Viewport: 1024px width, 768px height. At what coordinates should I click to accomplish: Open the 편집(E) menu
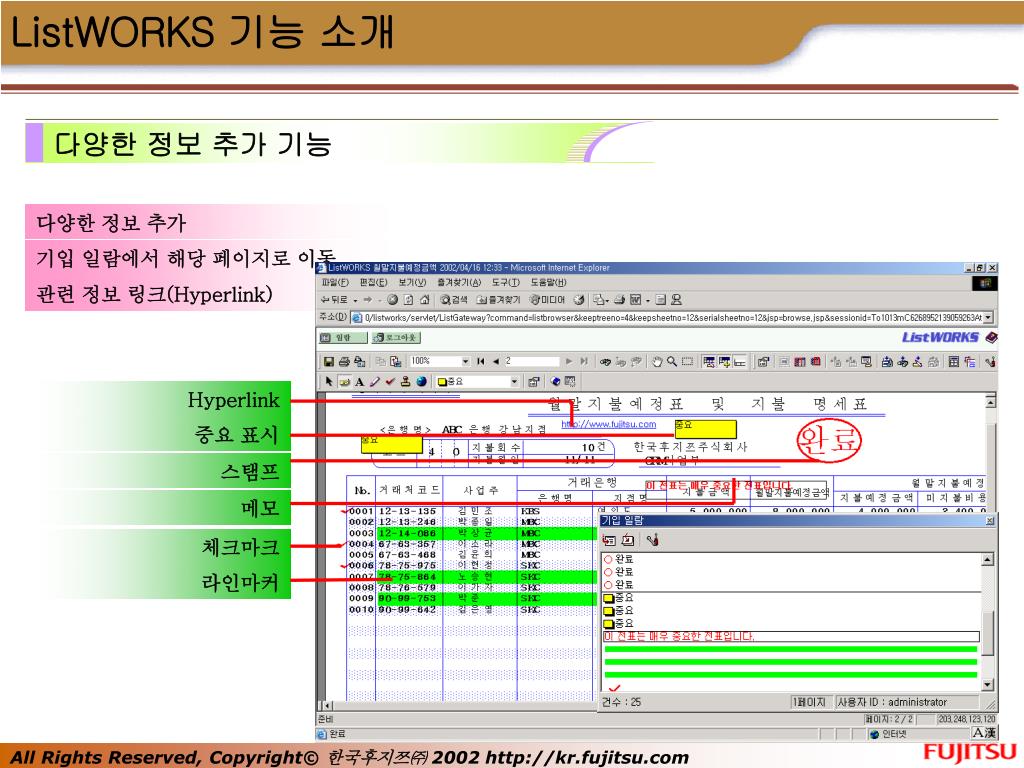pos(373,282)
